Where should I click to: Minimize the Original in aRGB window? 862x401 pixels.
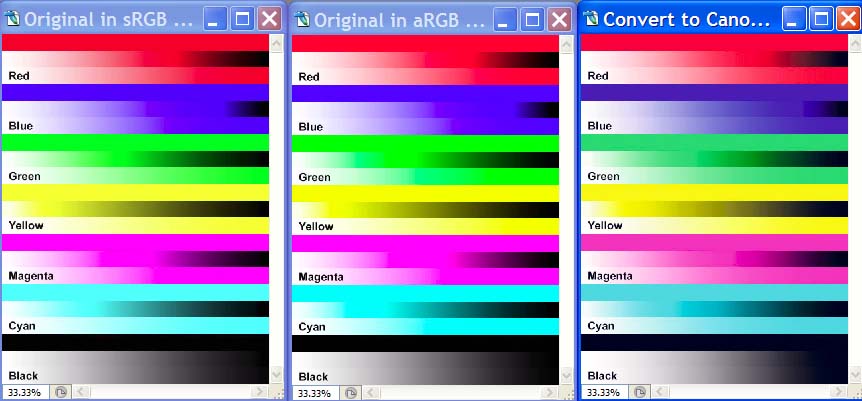(505, 19)
